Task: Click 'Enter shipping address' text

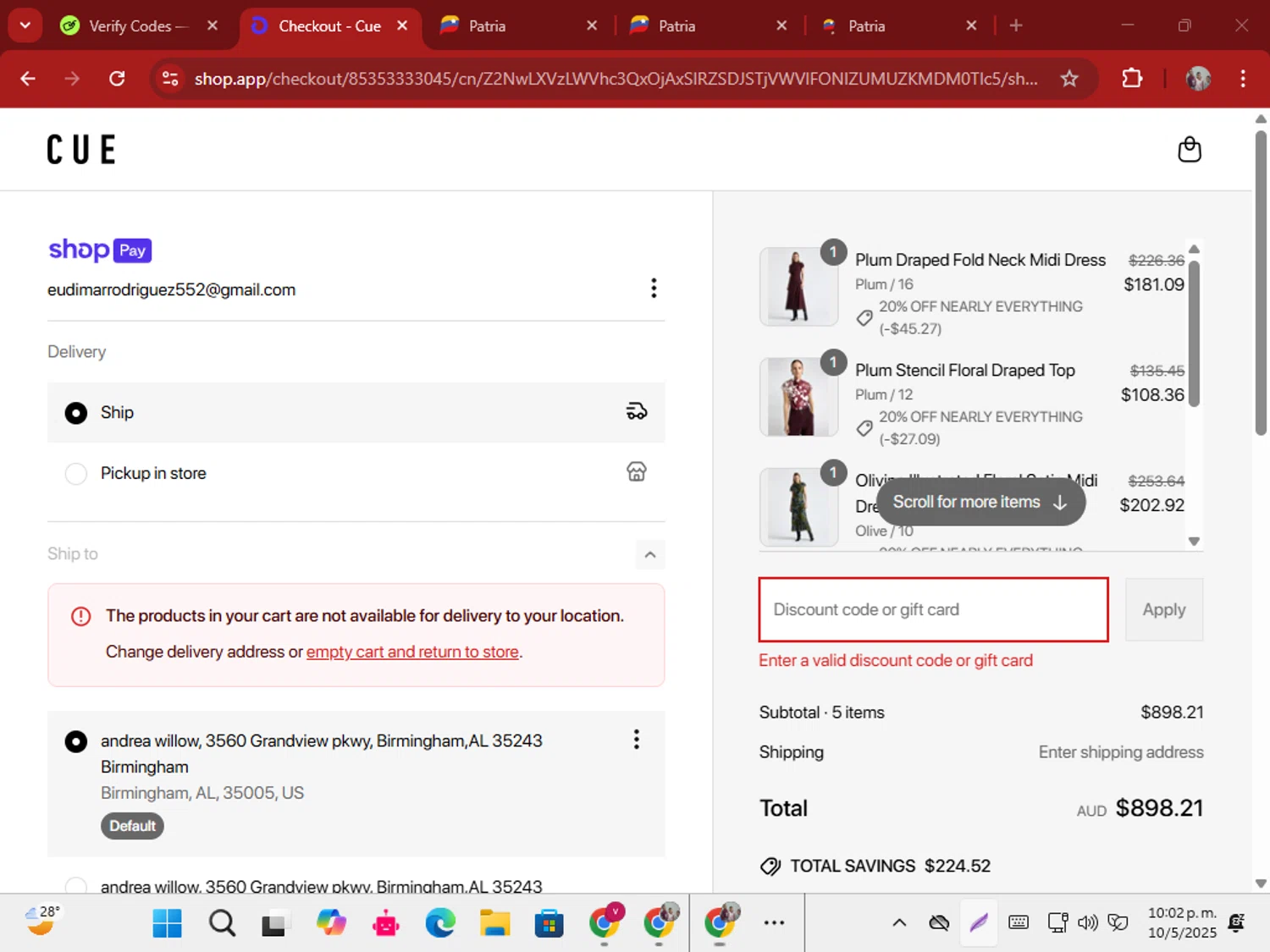Action: click(1121, 752)
